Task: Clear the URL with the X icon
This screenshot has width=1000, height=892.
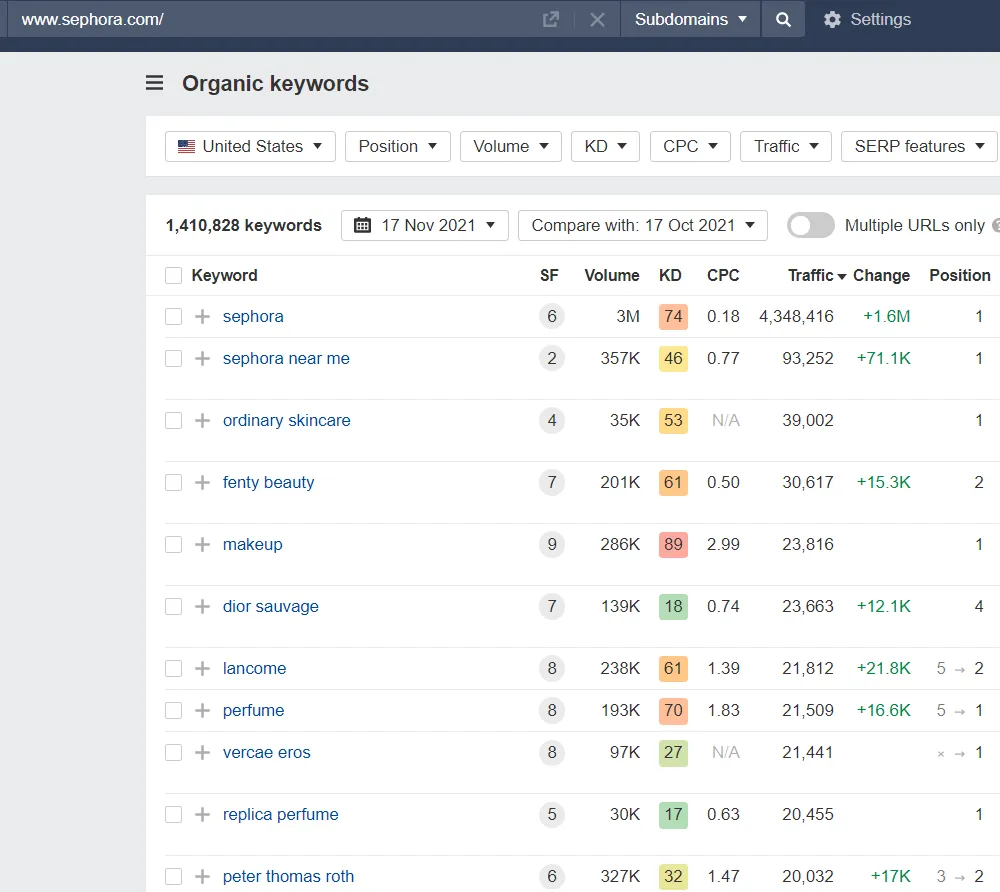Action: pos(597,20)
